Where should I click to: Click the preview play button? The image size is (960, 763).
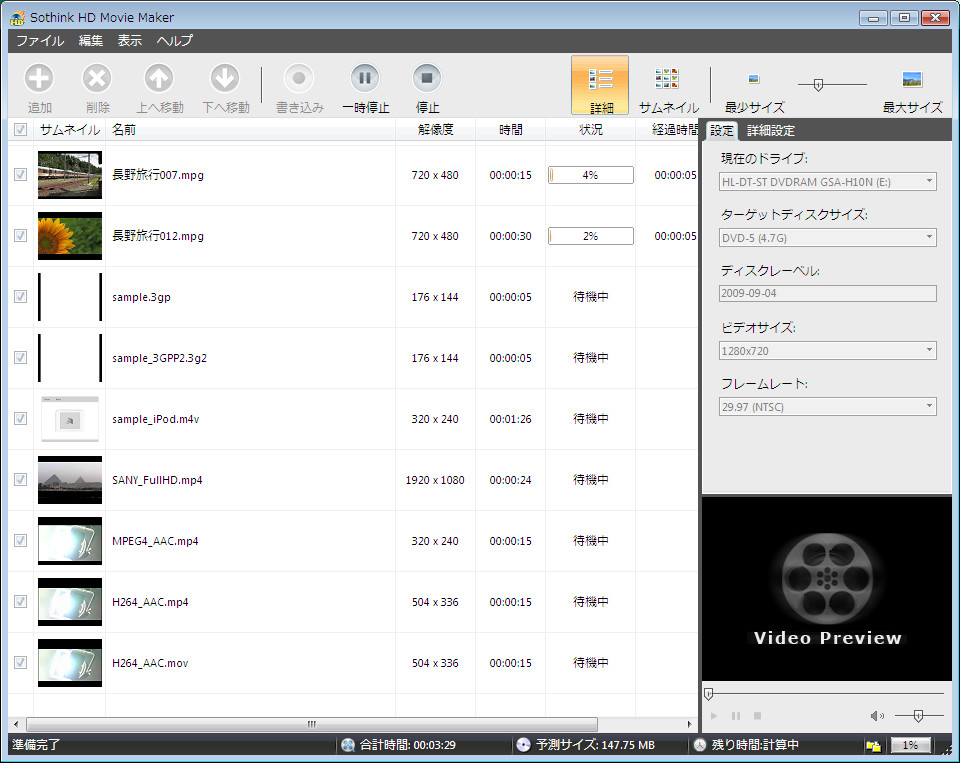pos(714,716)
